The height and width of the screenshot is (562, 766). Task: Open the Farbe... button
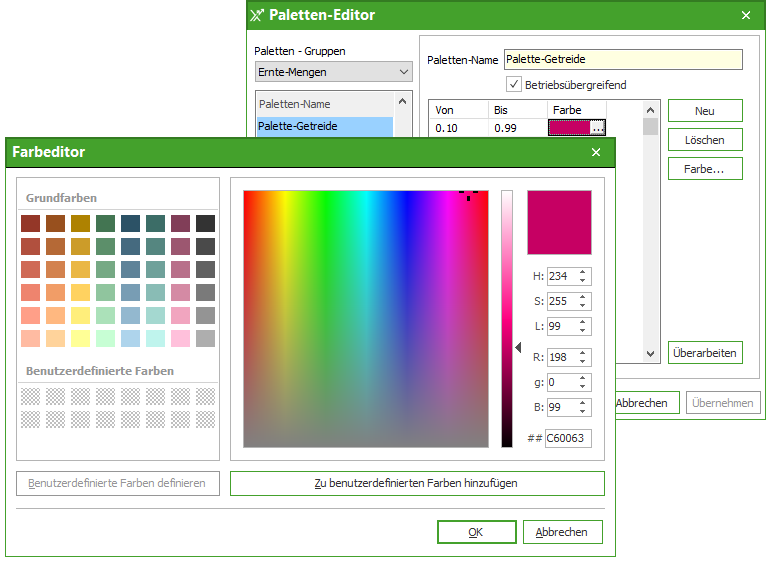(704, 169)
